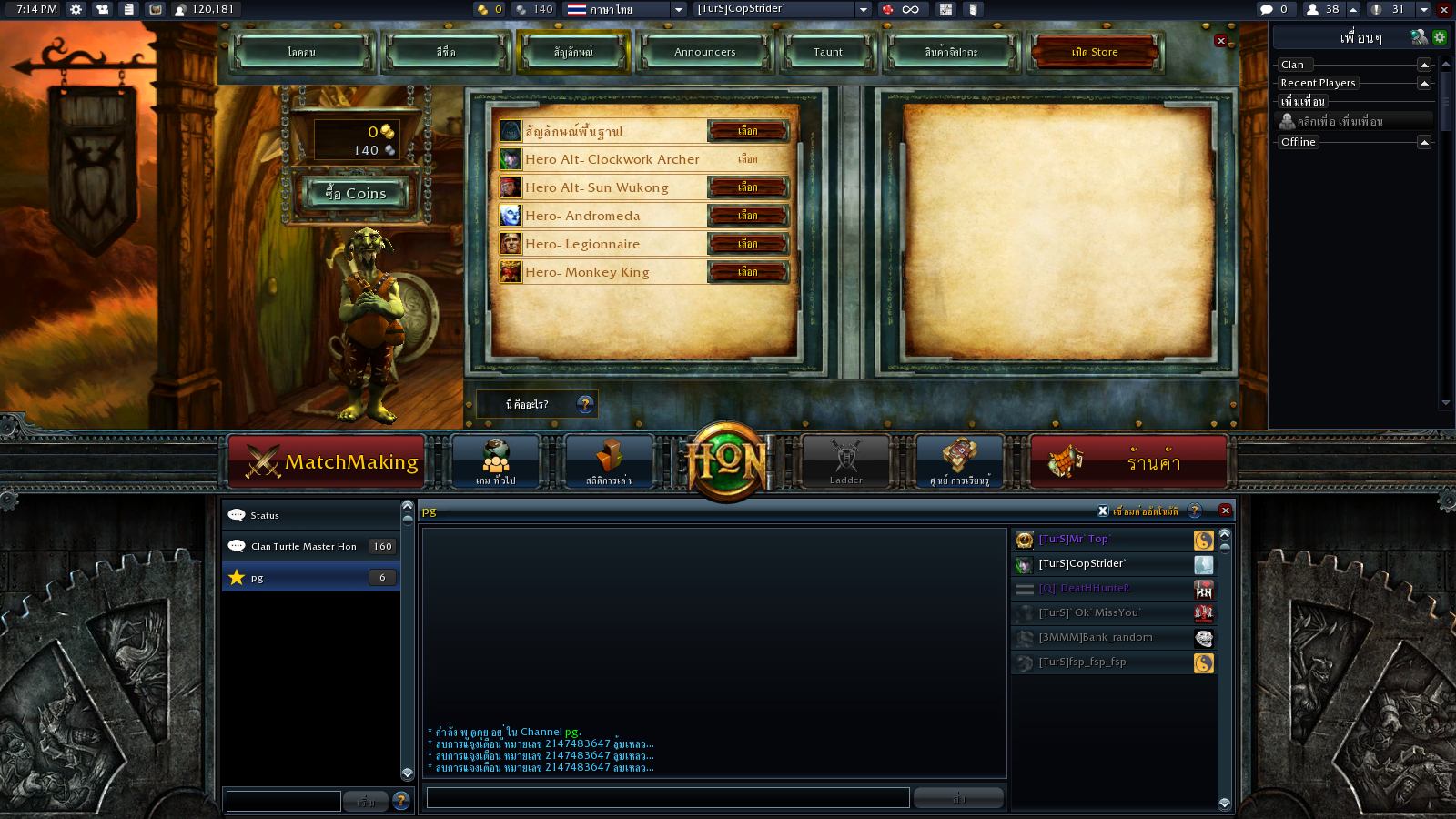Click the yin-yang symbol beside [TurS]fsp_fsp_fsp
The height and width of the screenshot is (819, 1456).
click(1204, 663)
